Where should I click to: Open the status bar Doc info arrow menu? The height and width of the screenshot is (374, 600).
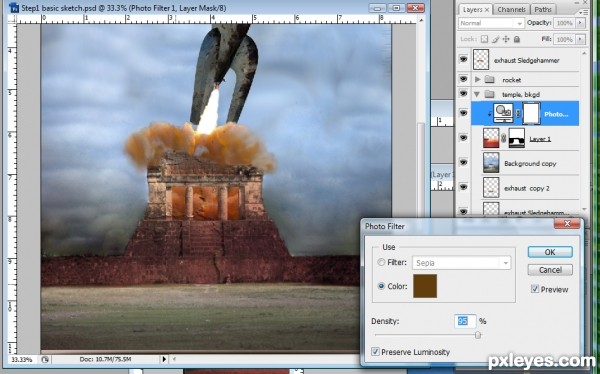tap(164, 359)
